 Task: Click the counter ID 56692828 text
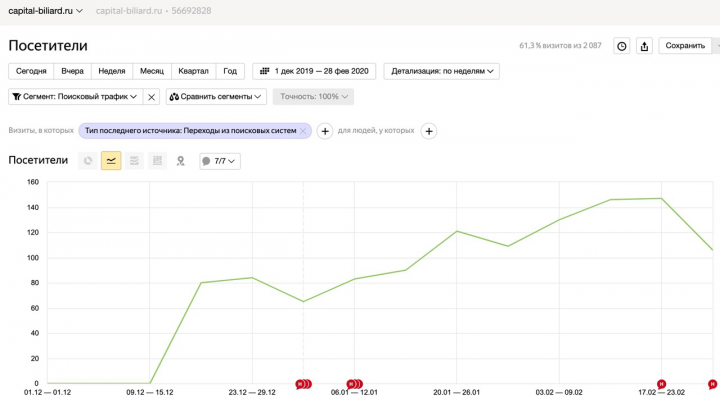[191, 11]
